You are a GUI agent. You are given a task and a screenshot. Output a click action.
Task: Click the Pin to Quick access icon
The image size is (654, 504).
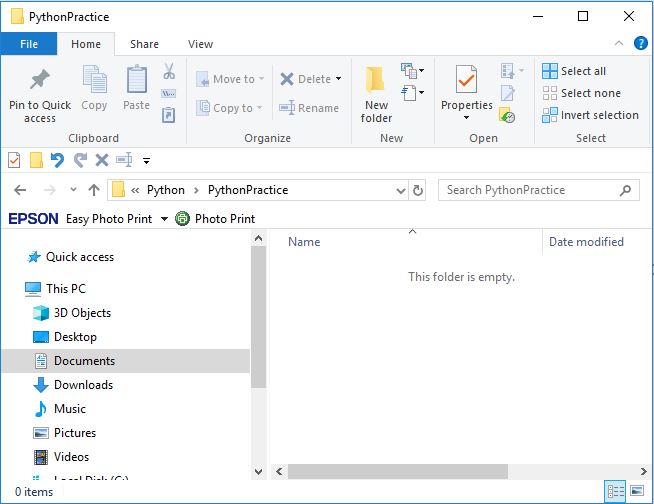(40, 79)
